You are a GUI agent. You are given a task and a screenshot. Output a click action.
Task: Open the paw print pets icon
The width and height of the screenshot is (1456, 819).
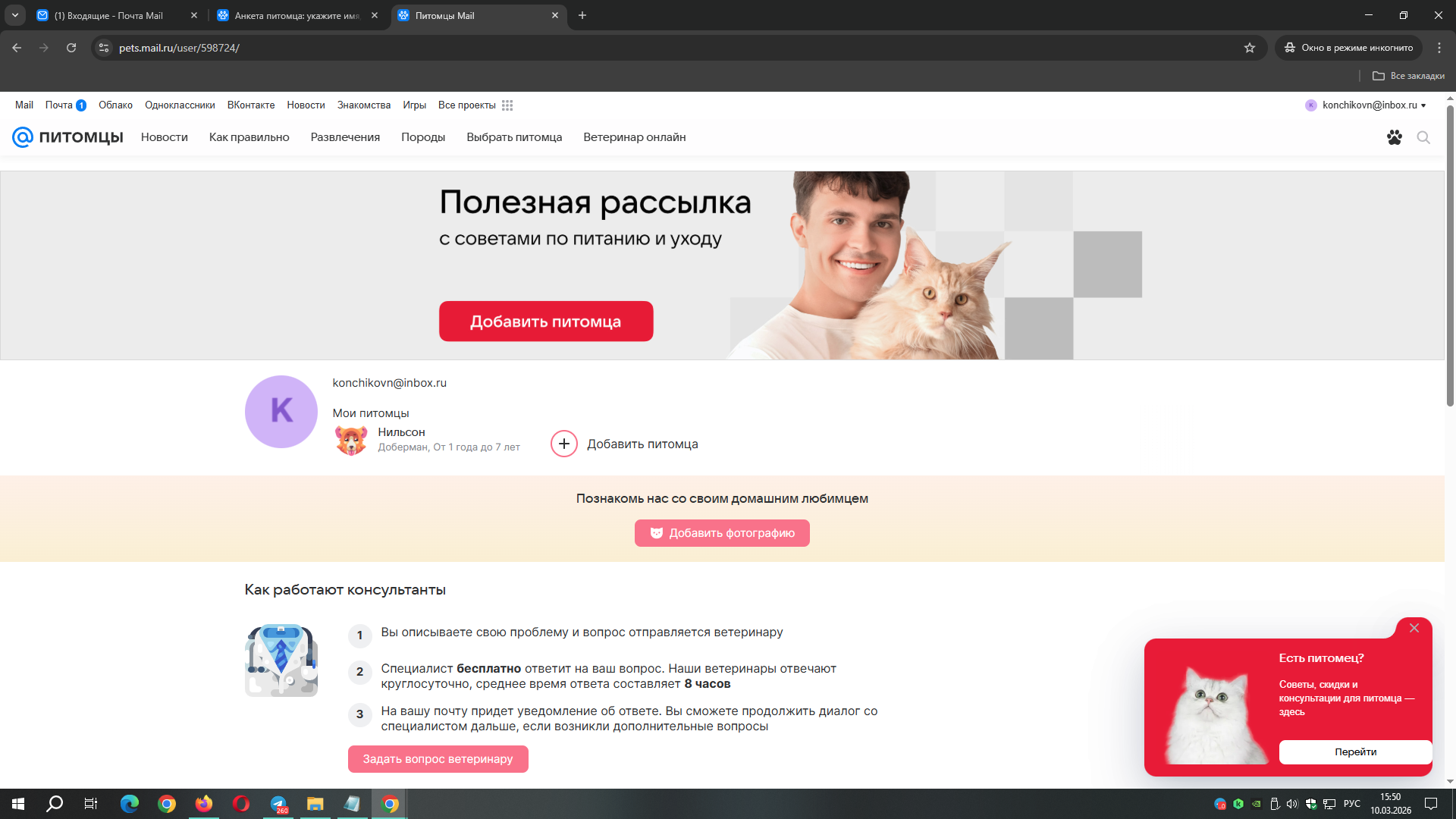click(x=1394, y=137)
